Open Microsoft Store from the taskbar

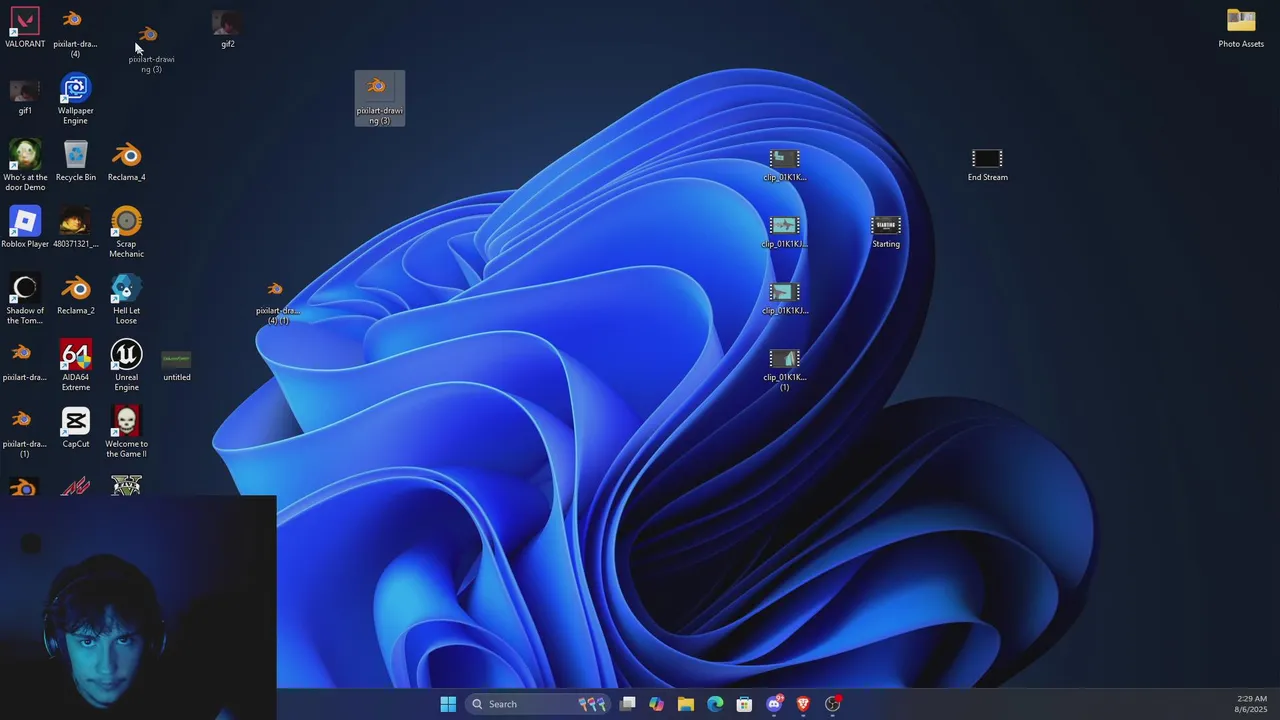click(x=744, y=704)
